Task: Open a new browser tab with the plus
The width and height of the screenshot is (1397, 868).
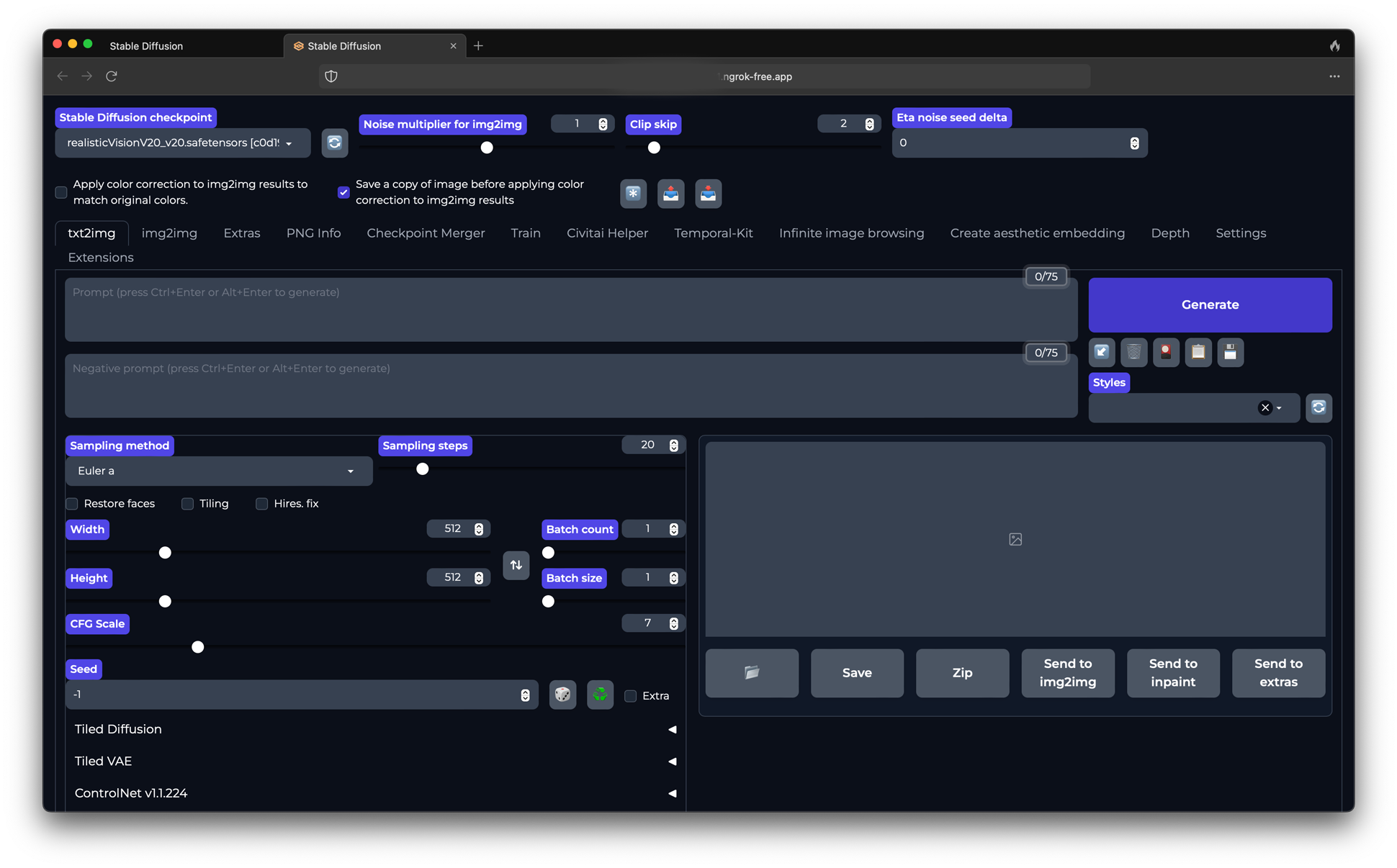Action: pos(478,46)
